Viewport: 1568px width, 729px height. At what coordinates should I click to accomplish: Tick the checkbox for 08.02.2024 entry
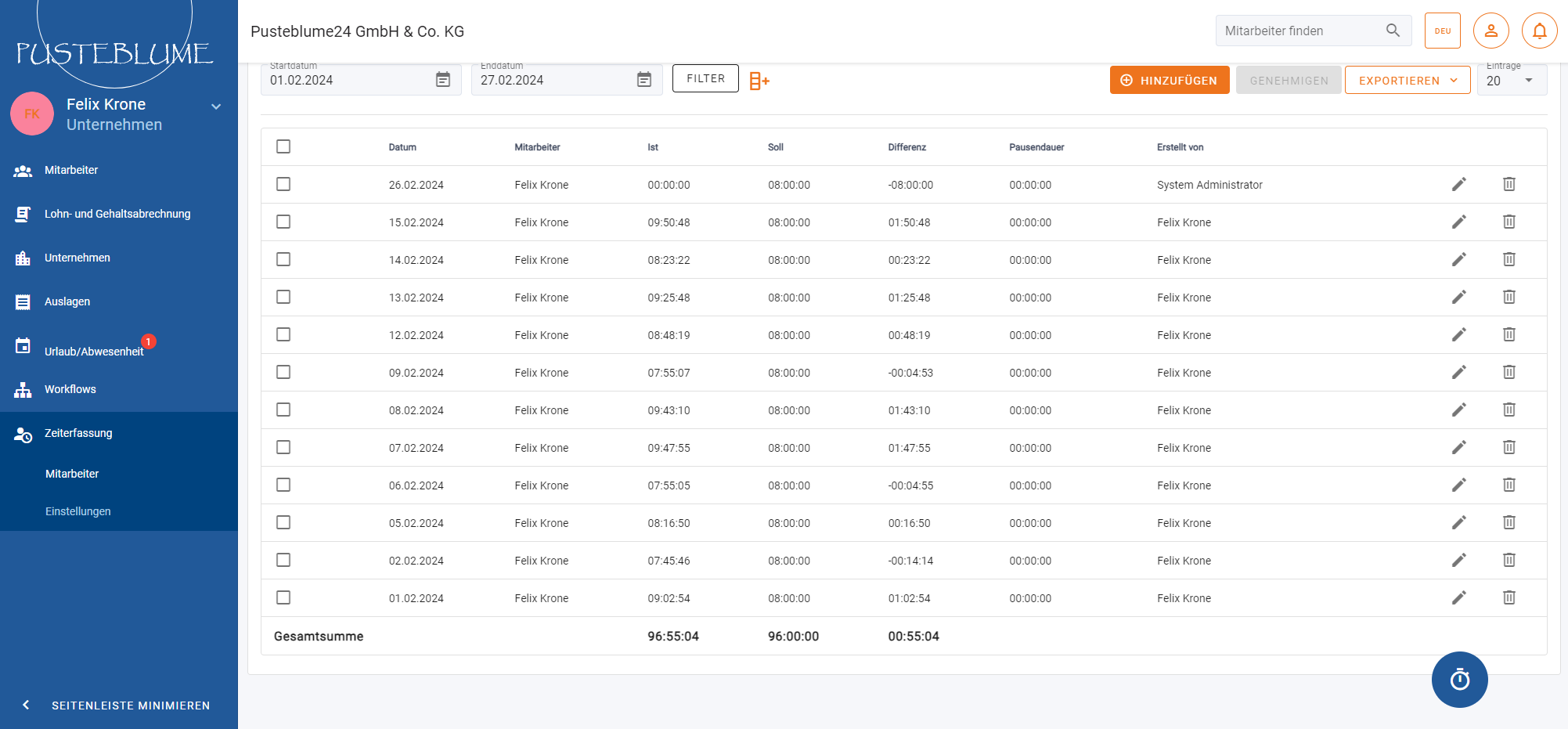click(283, 410)
